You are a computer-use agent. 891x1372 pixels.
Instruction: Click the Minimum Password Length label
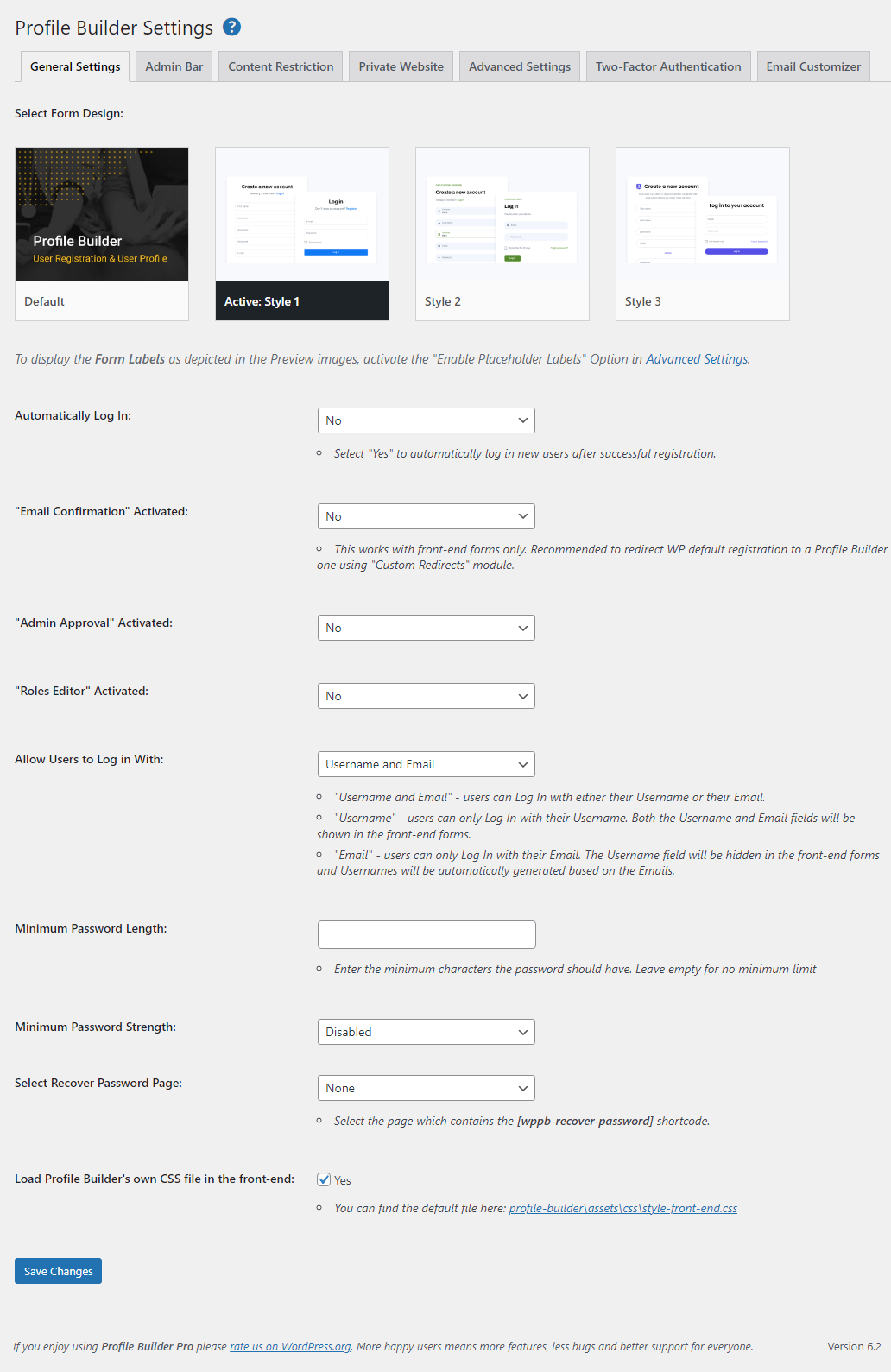[x=91, y=928]
